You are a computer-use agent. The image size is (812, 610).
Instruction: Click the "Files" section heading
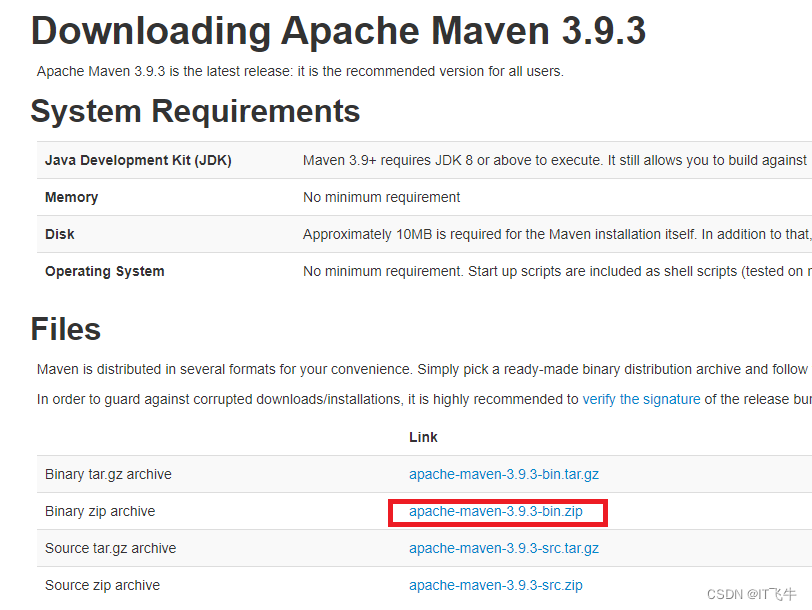tap(66, 329)
